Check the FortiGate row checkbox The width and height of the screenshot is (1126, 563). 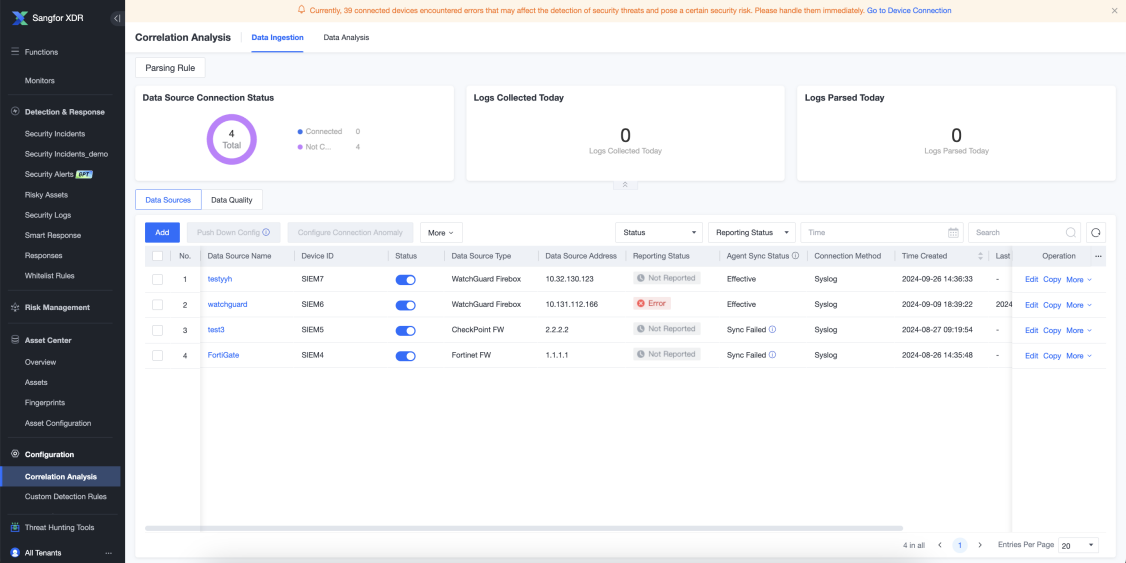(157, 355)
